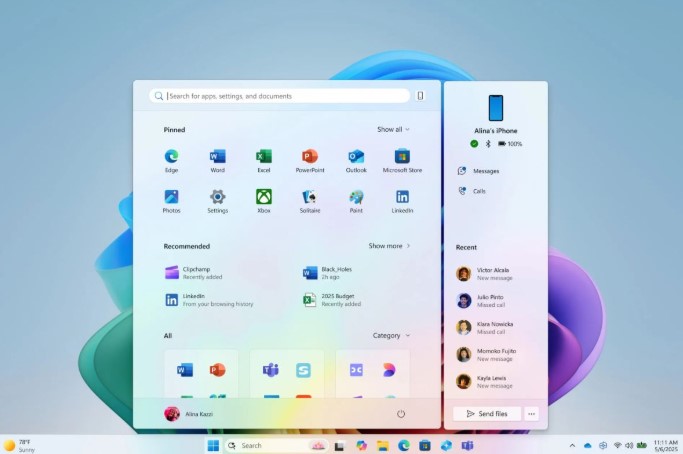Open recommended Clipchamp item
The height and width of the screenshot is (454, 683).
pos(194,273)
